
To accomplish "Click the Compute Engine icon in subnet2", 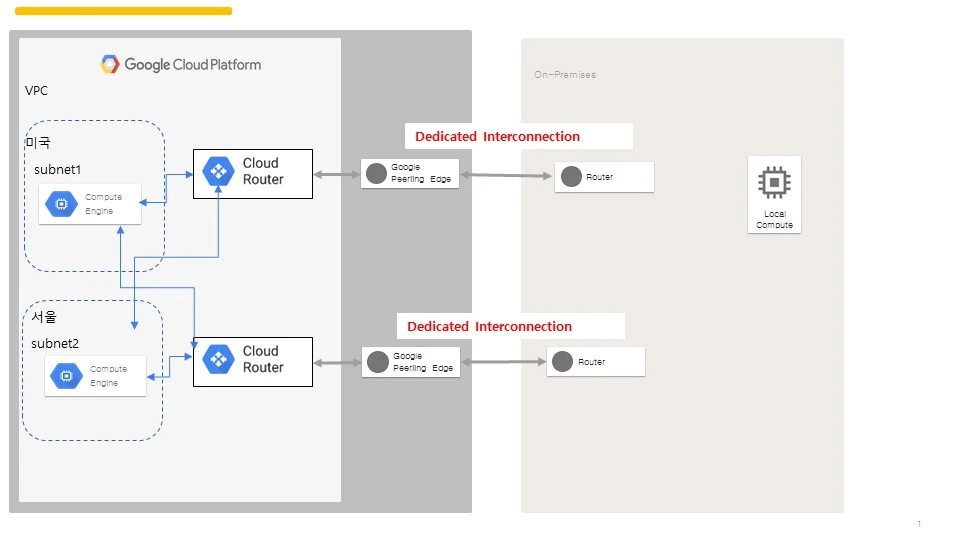I will (x=66, y=376).
